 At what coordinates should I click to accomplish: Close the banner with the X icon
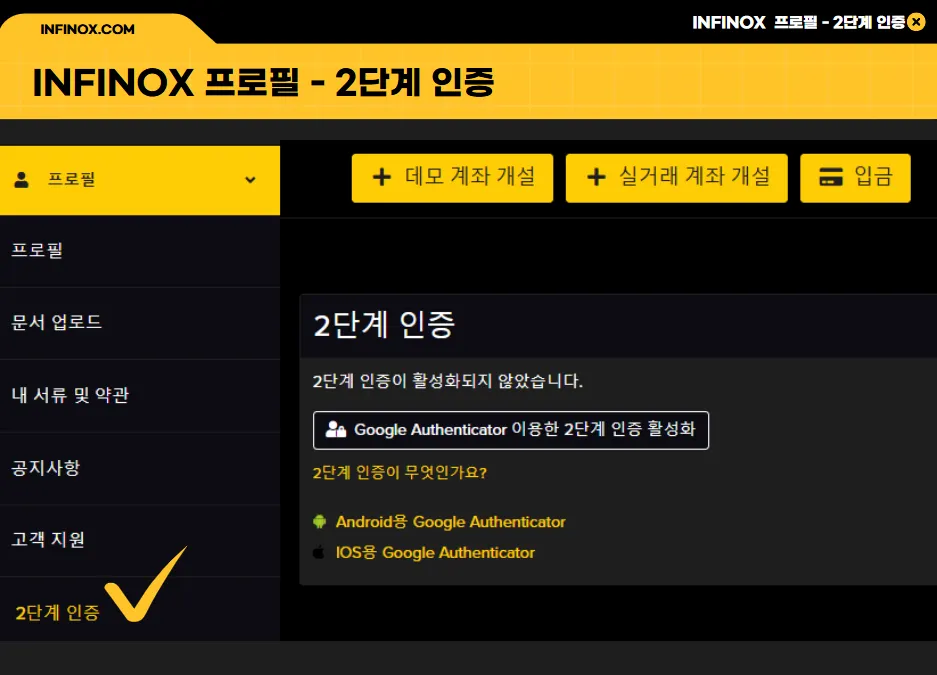[916, 22]
